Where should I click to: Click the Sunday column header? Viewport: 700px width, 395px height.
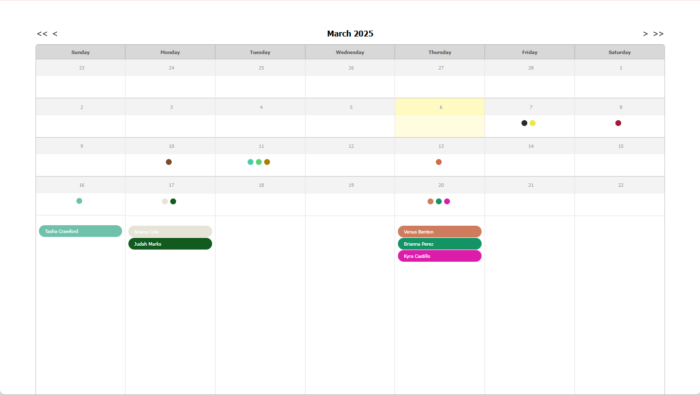80,52
